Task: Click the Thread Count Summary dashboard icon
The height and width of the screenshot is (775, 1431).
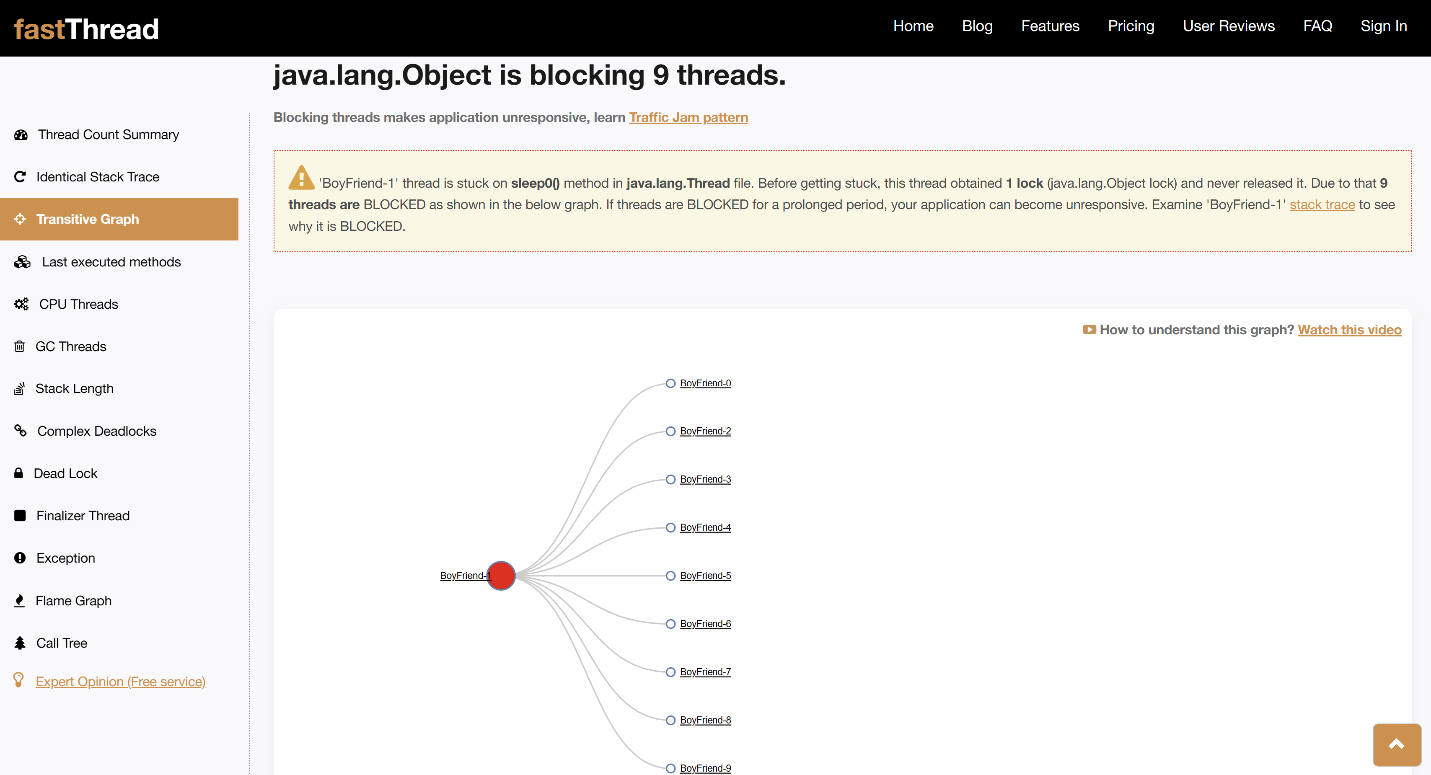Action: tap(21, 135)
